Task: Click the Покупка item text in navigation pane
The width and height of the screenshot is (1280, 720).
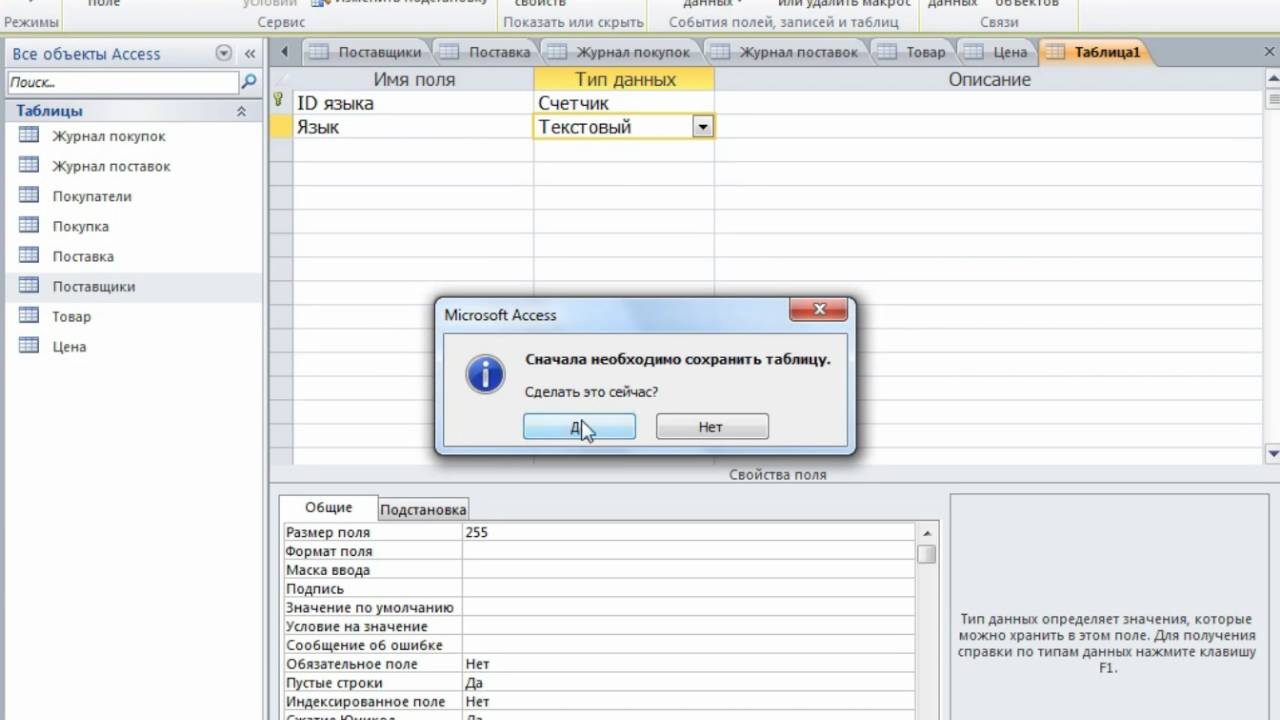Action: 81,227
